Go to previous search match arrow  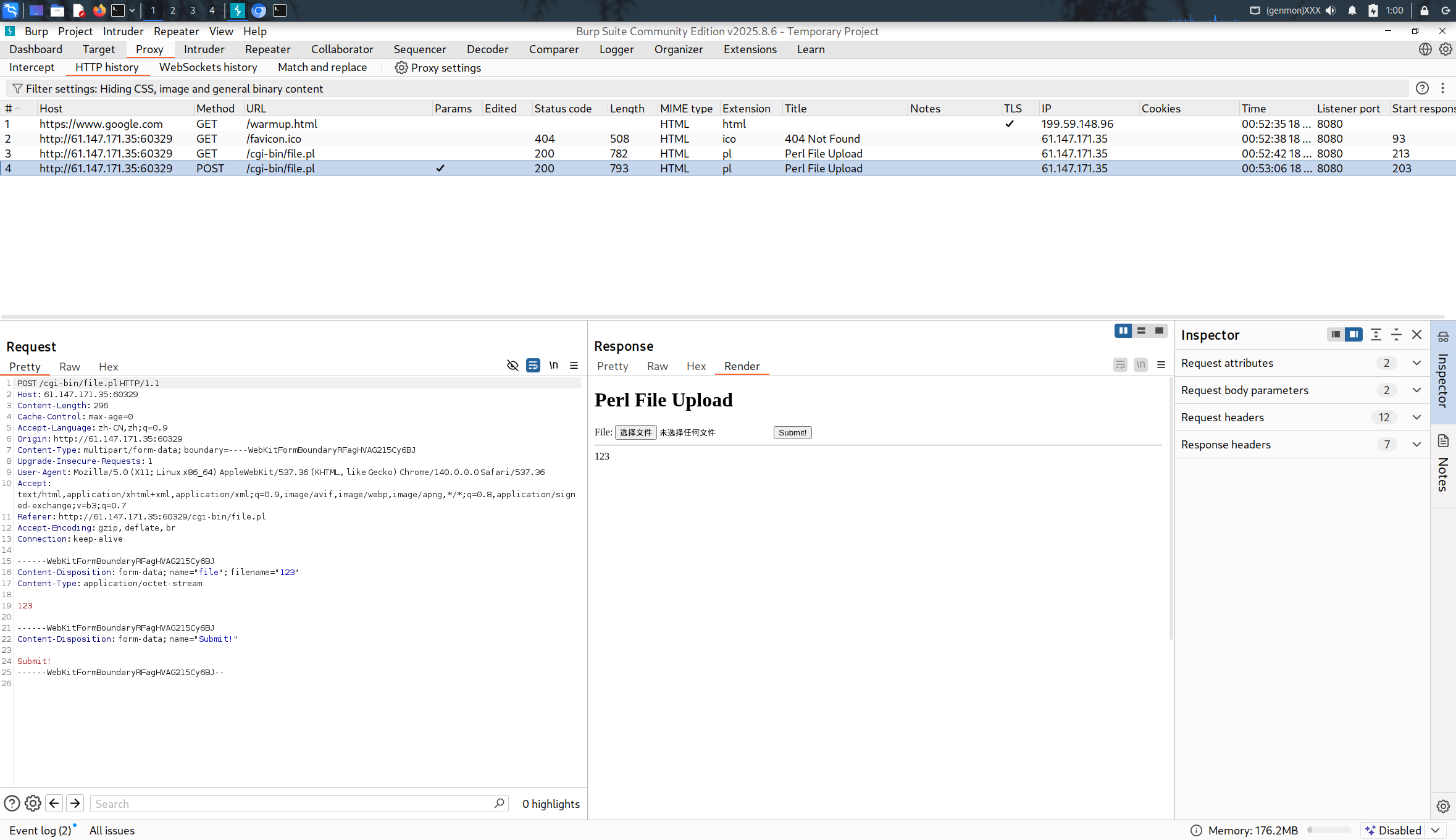tap(54, 803)
